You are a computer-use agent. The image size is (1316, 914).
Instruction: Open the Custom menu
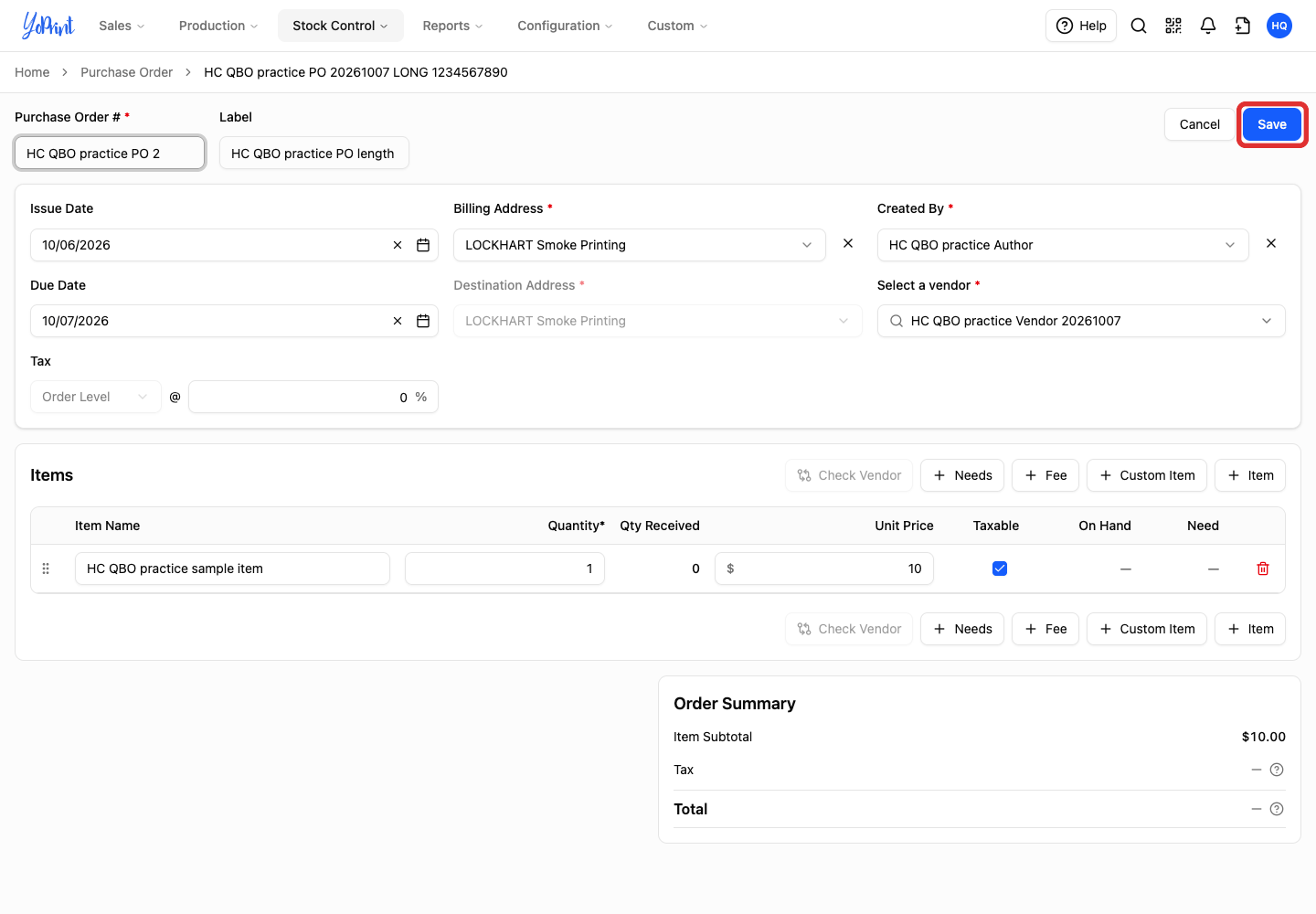click(677, 26)
